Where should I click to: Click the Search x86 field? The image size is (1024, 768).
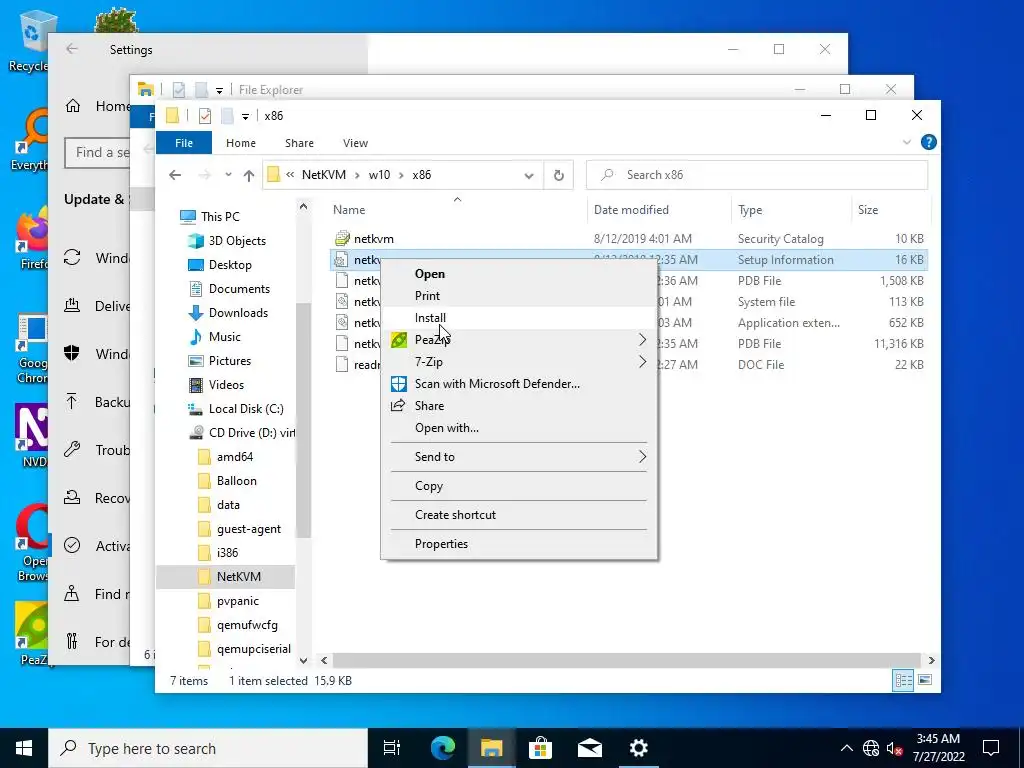tap(757, 175)
